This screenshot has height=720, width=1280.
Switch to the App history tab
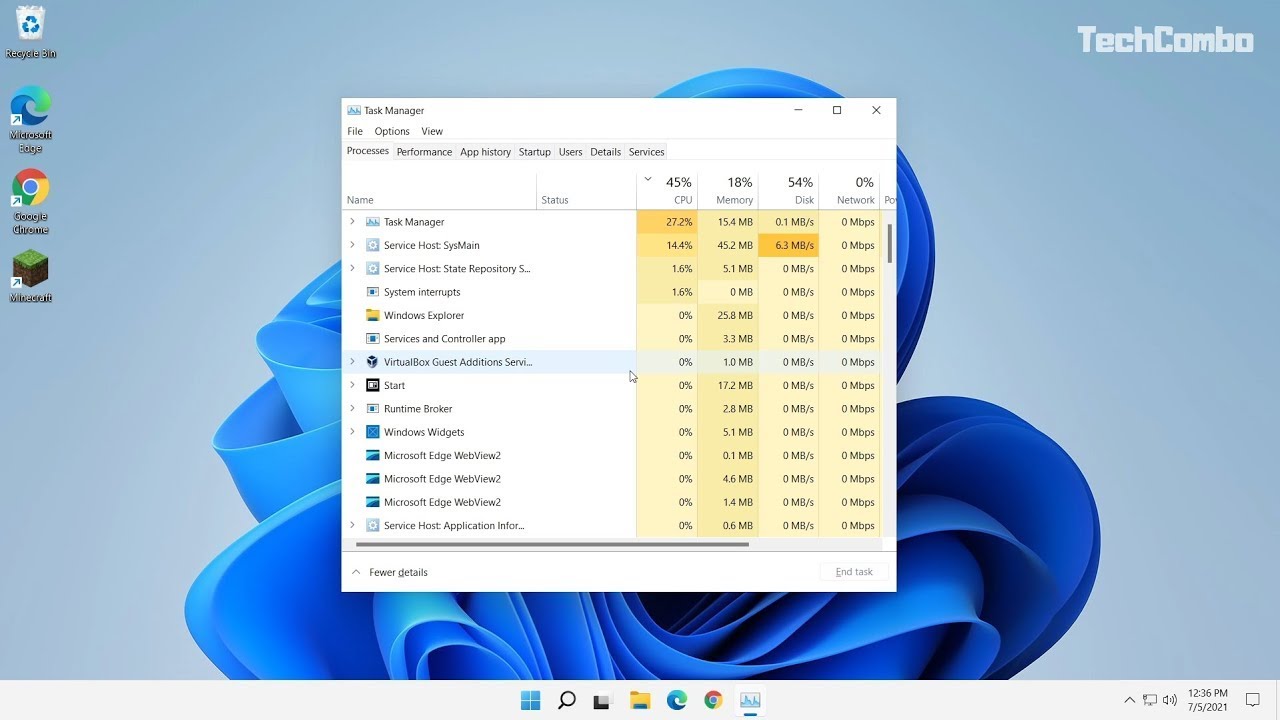click(x=485, y=152)
